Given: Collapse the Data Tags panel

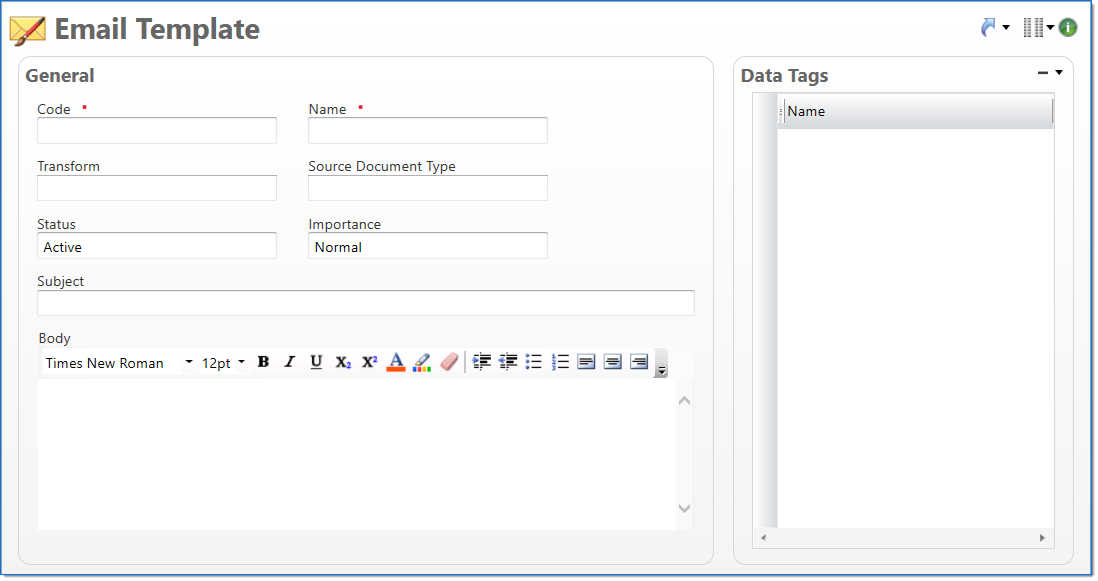Looking at the screenshot, I should [x=1043, y=72].
